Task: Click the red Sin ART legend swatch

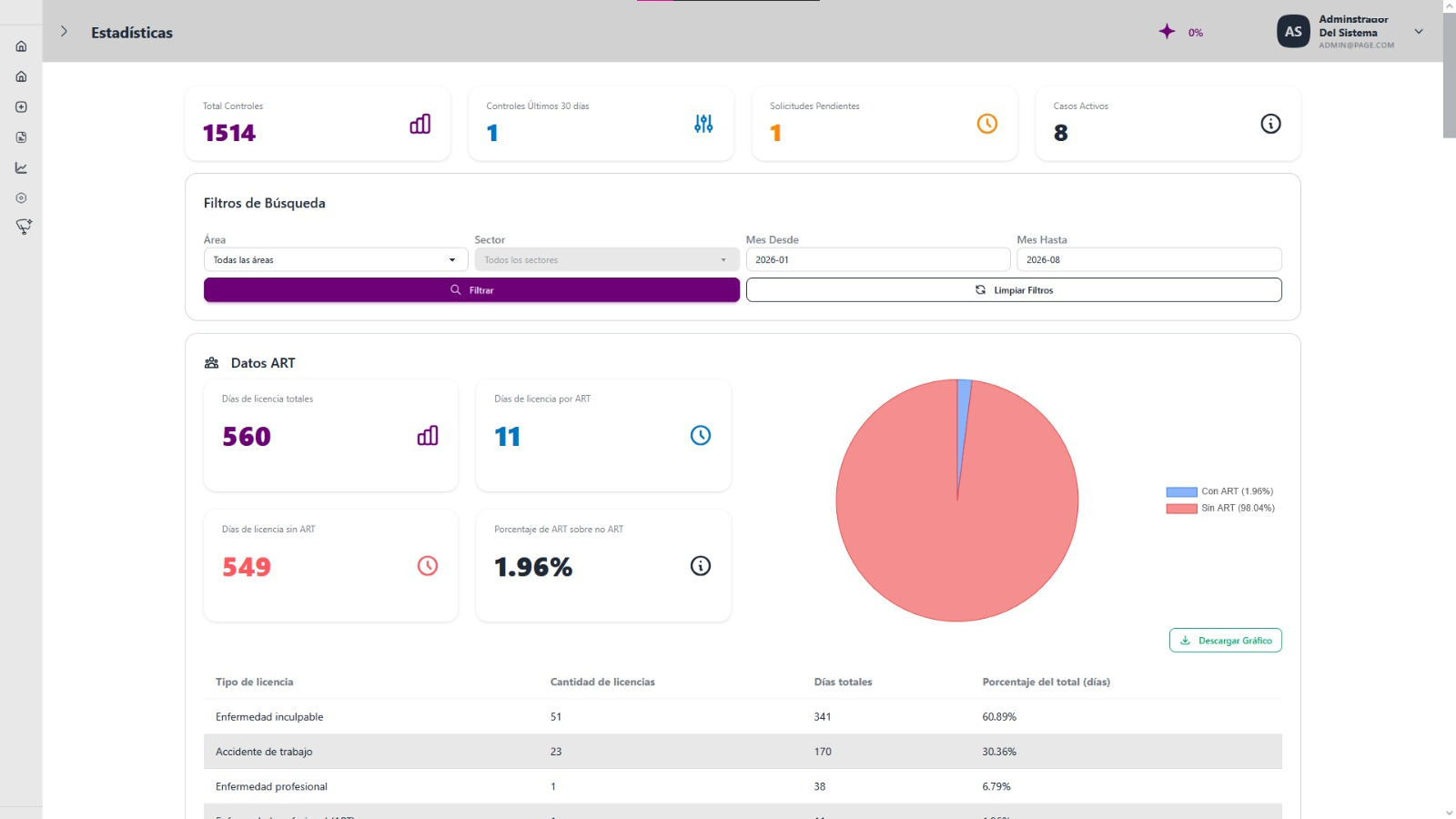Action: 1181,509
